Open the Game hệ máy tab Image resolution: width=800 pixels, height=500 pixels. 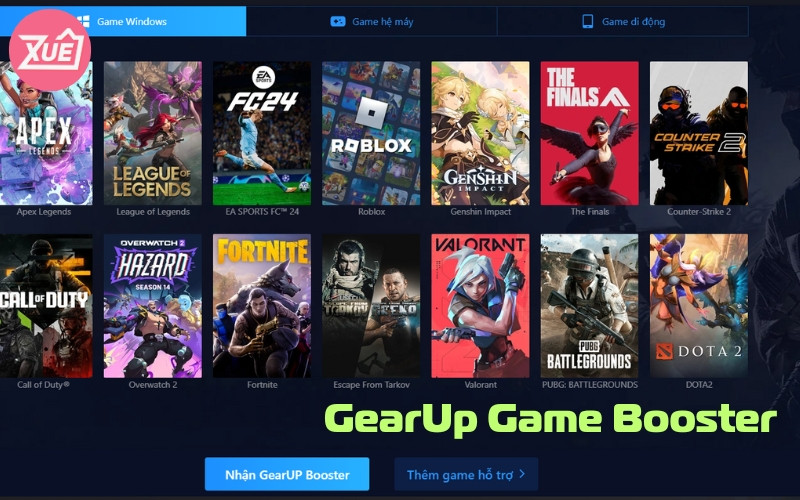[x=371, y=21]
